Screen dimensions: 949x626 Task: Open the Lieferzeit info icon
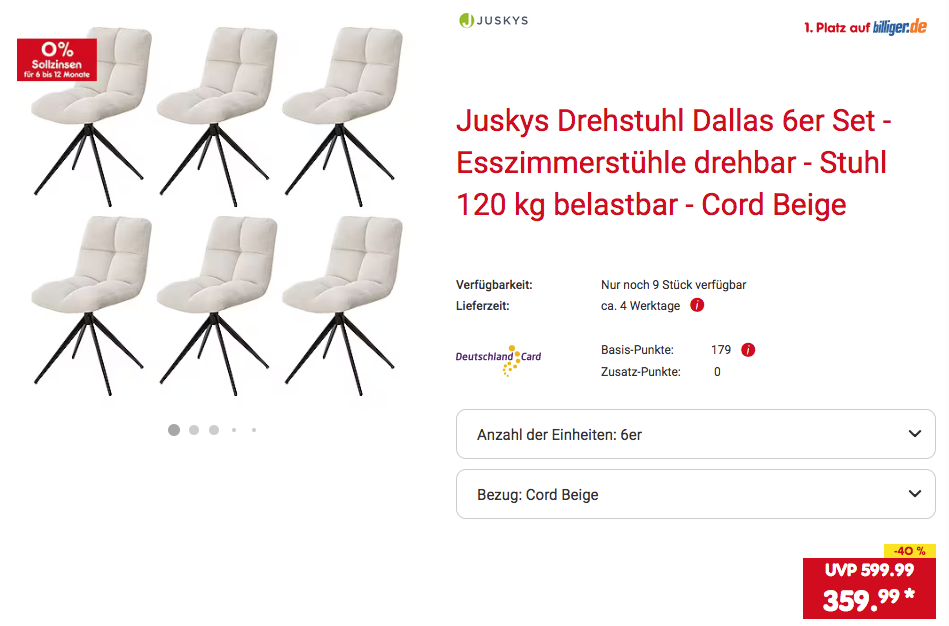[x=697, y=305]
